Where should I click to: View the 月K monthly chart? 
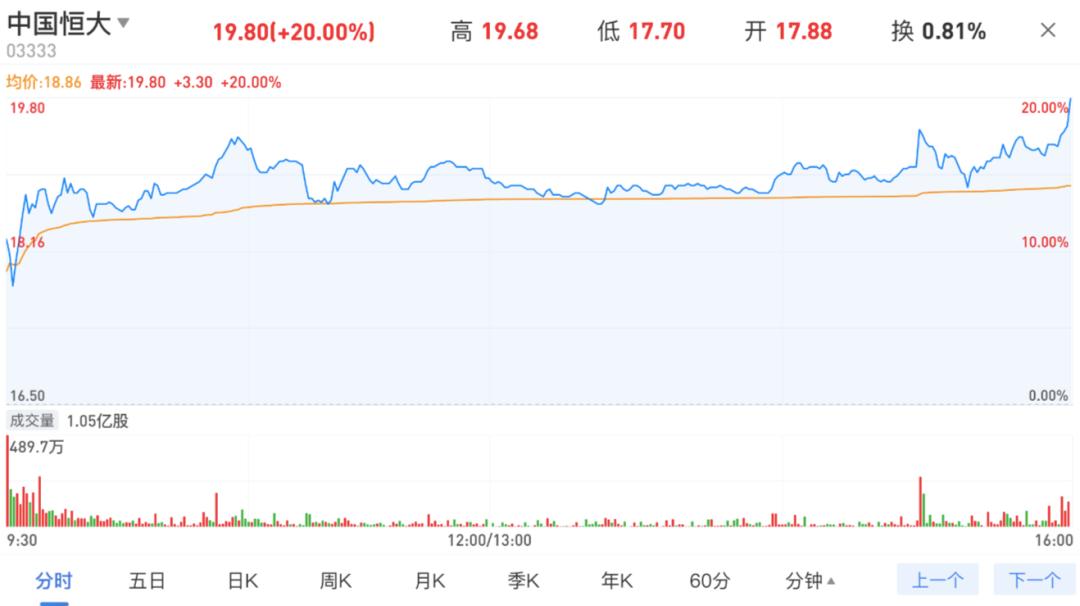coord(428,581)
